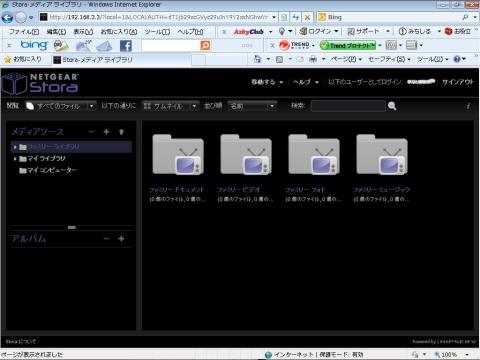
Task: Open the 移動する dropdown in Stora header
Action: (x=267, y=82)
